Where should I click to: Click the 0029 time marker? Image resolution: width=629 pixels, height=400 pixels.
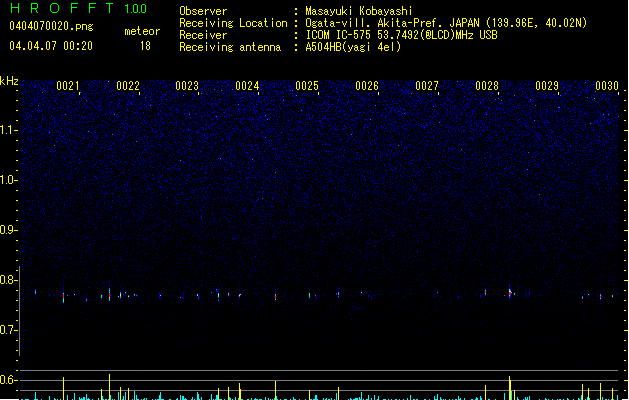tap(547, 86)
